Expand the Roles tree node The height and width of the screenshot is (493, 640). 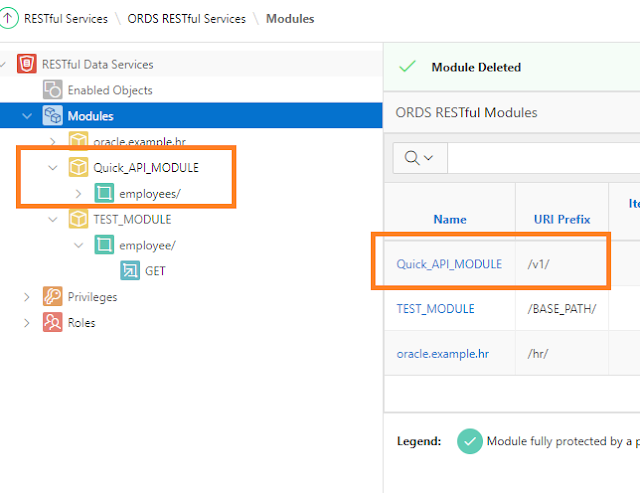coord(28,323)
